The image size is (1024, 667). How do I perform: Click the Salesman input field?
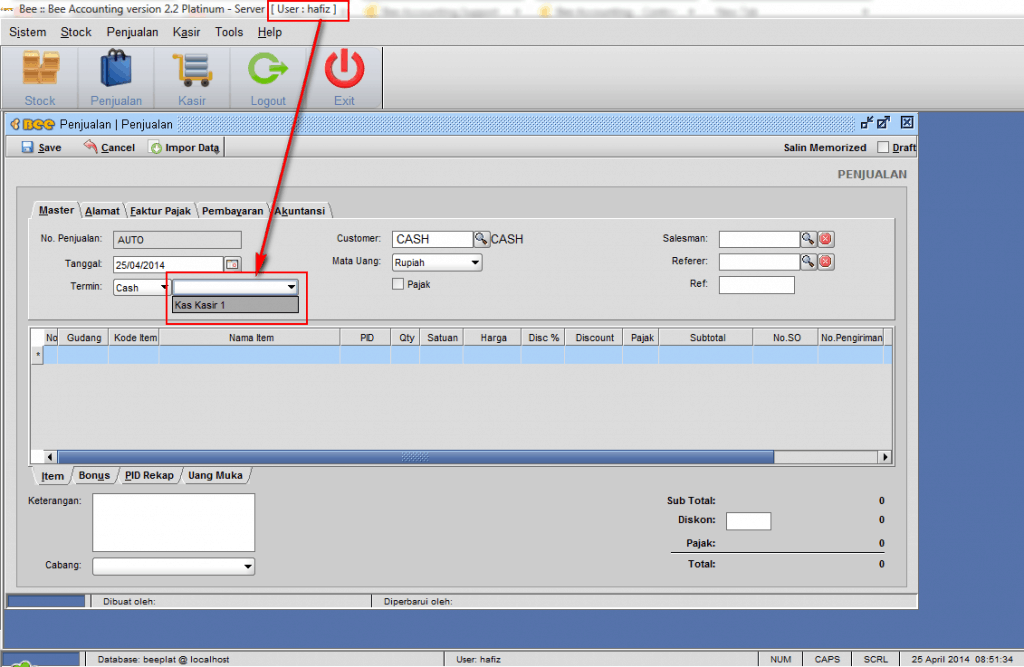(759, 239)
